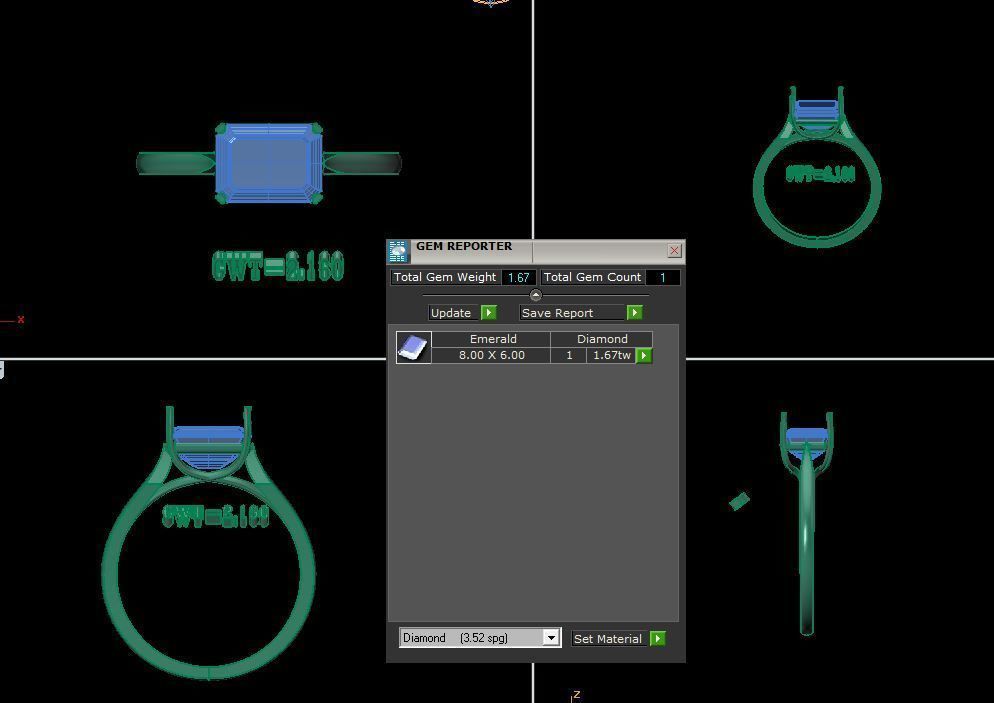Image resolution: width=994 pixels, height=703 pixels.
Task: Click the Total Gem Weight value 1.67
Action: pyautogui.click(x=519, y=277)
